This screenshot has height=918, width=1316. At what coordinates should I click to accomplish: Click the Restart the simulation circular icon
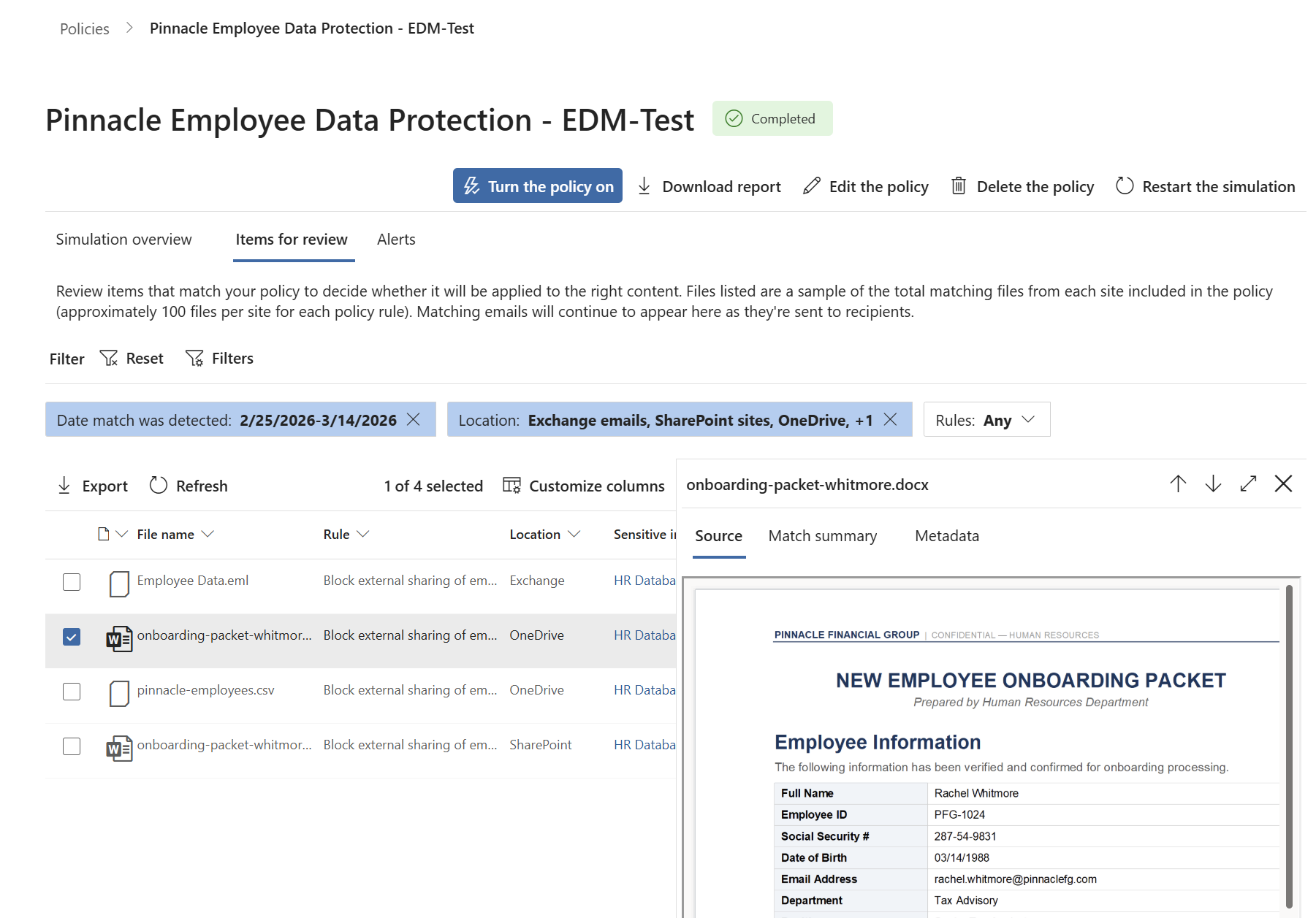point(1125,186)
